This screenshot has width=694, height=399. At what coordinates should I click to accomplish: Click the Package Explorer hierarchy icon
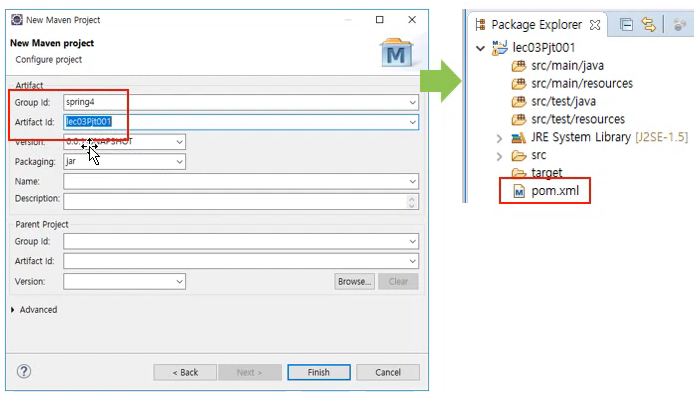pos(480,25)
